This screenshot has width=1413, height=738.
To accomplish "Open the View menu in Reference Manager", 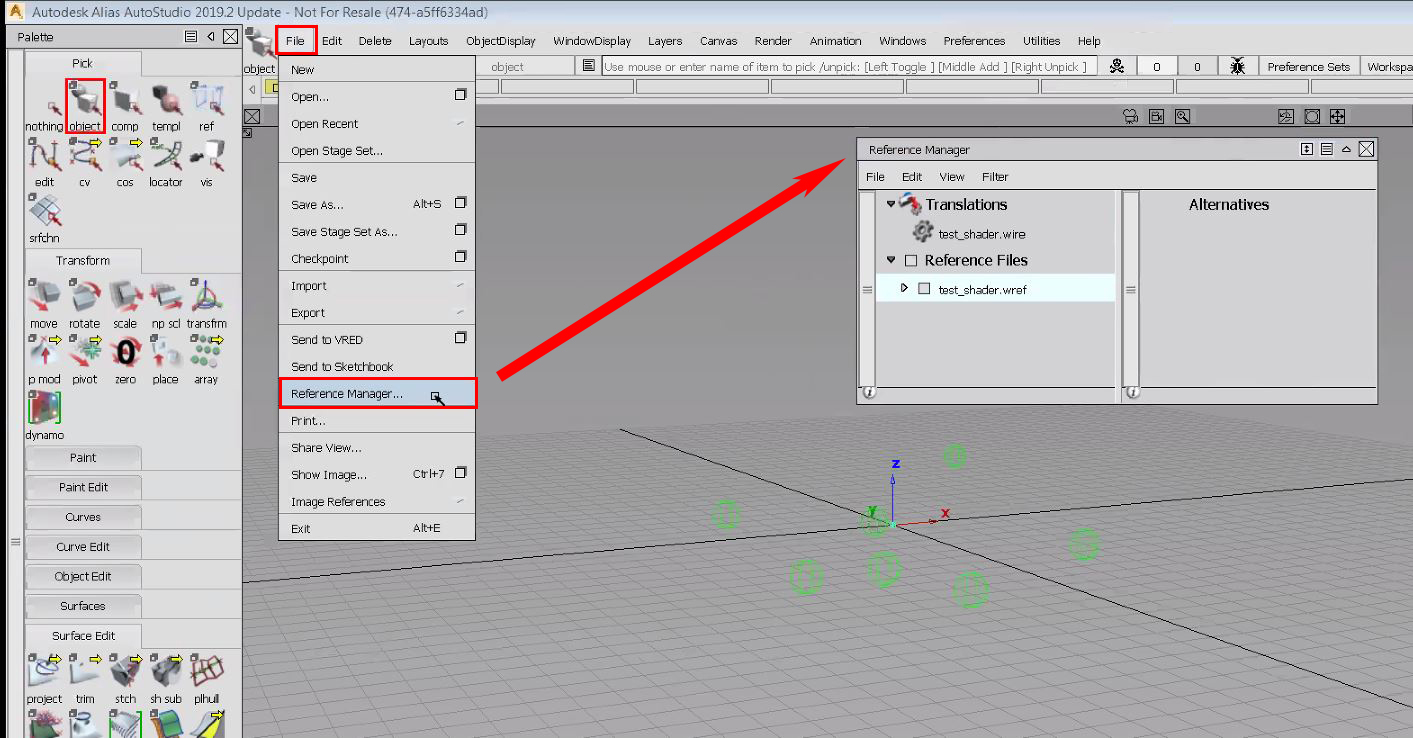I will (x=952, y=177).
